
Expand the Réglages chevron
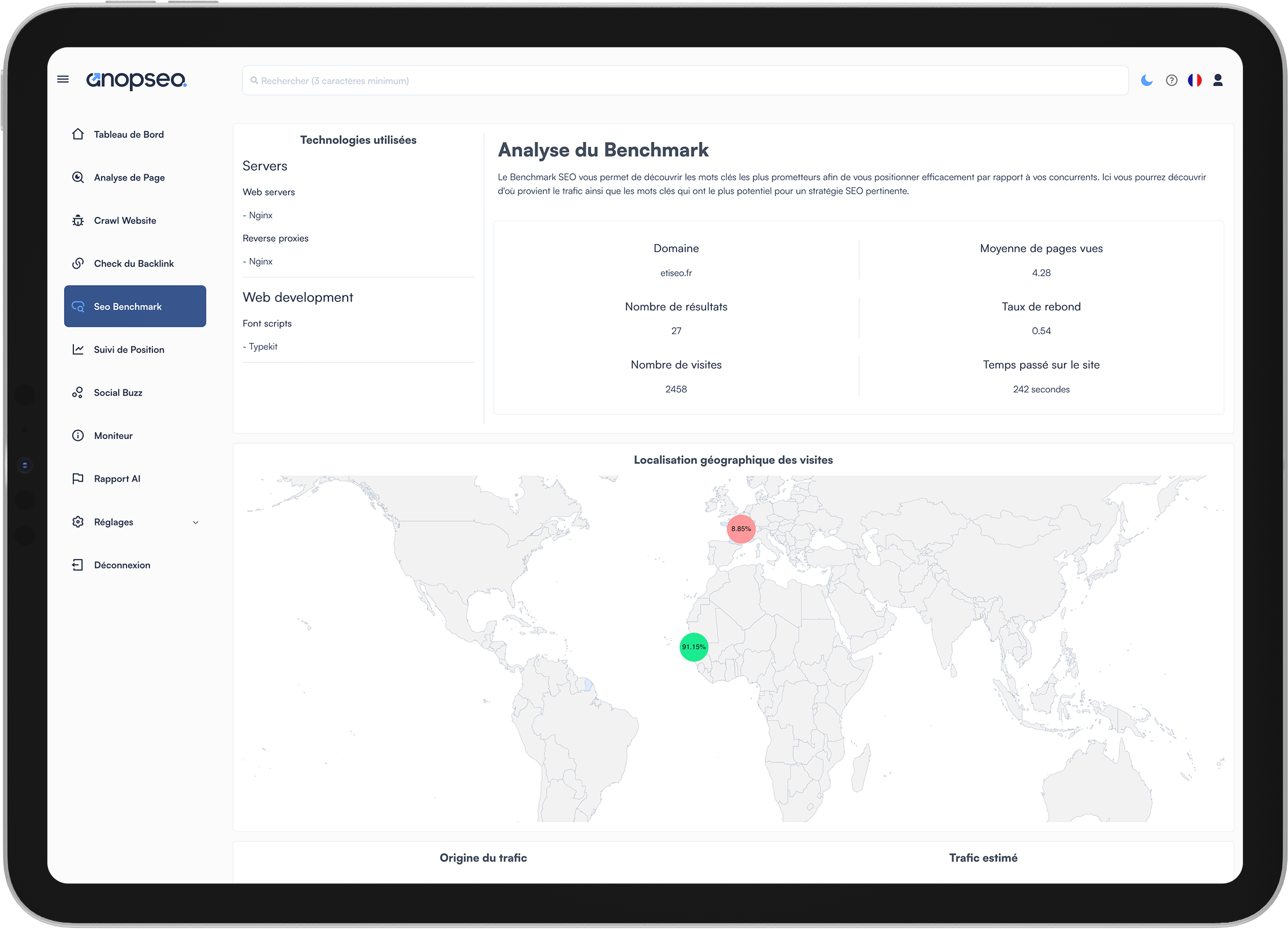point(196,522)
